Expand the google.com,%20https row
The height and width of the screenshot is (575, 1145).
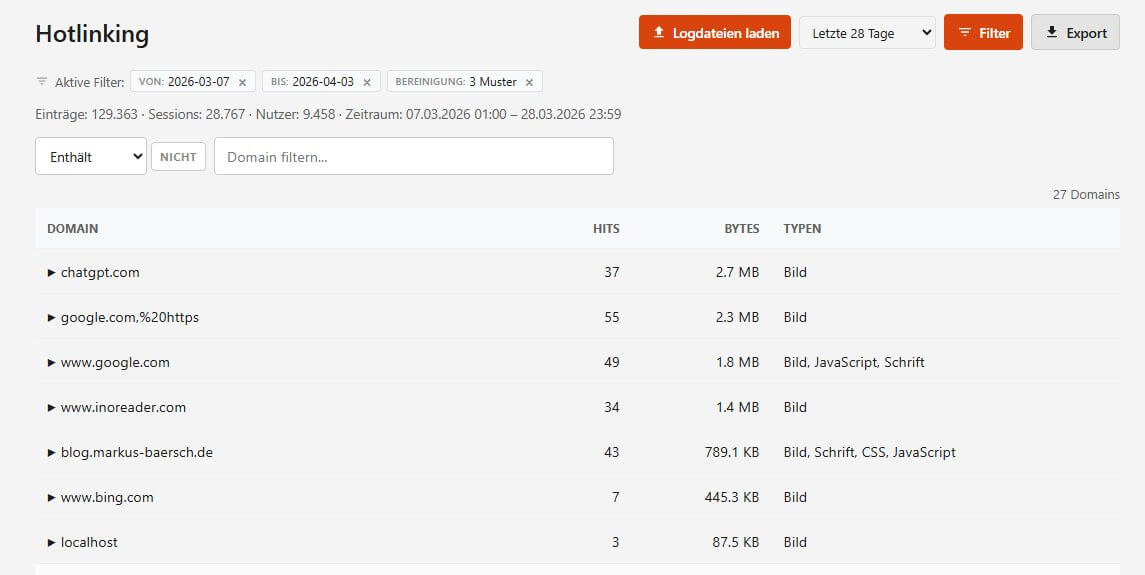pyautogui.click(x=52, y=317)
